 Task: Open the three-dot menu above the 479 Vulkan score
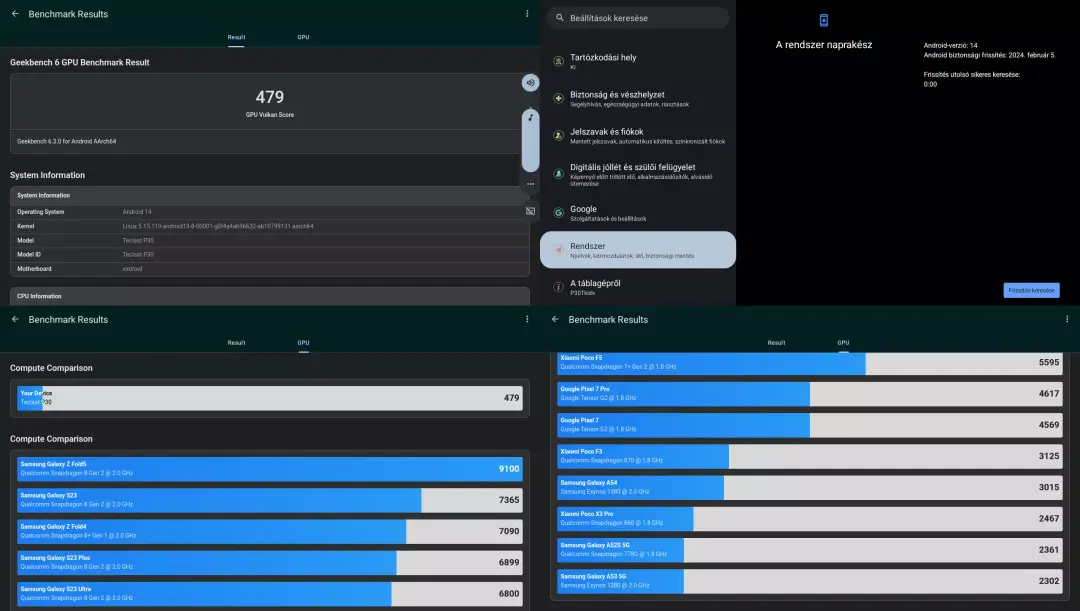[527, 14]
